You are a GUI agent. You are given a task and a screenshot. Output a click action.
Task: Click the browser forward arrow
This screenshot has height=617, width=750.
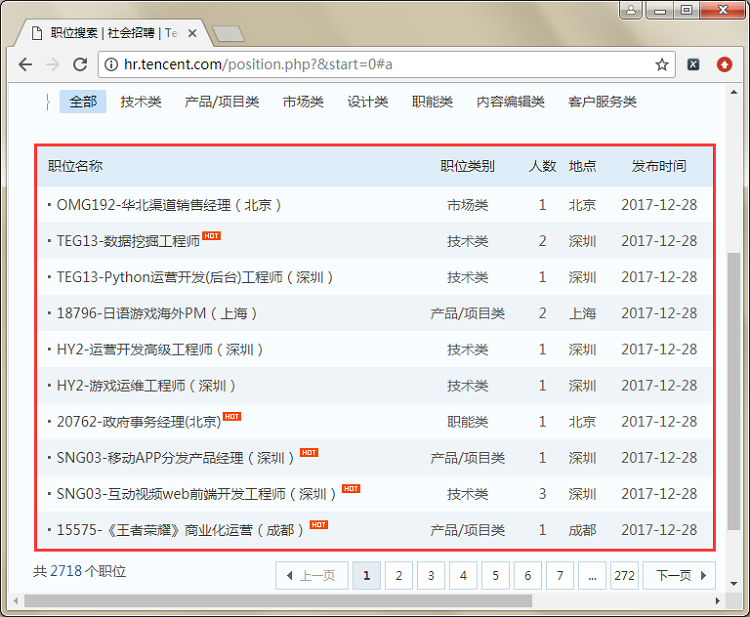click(x=53, y=64)
